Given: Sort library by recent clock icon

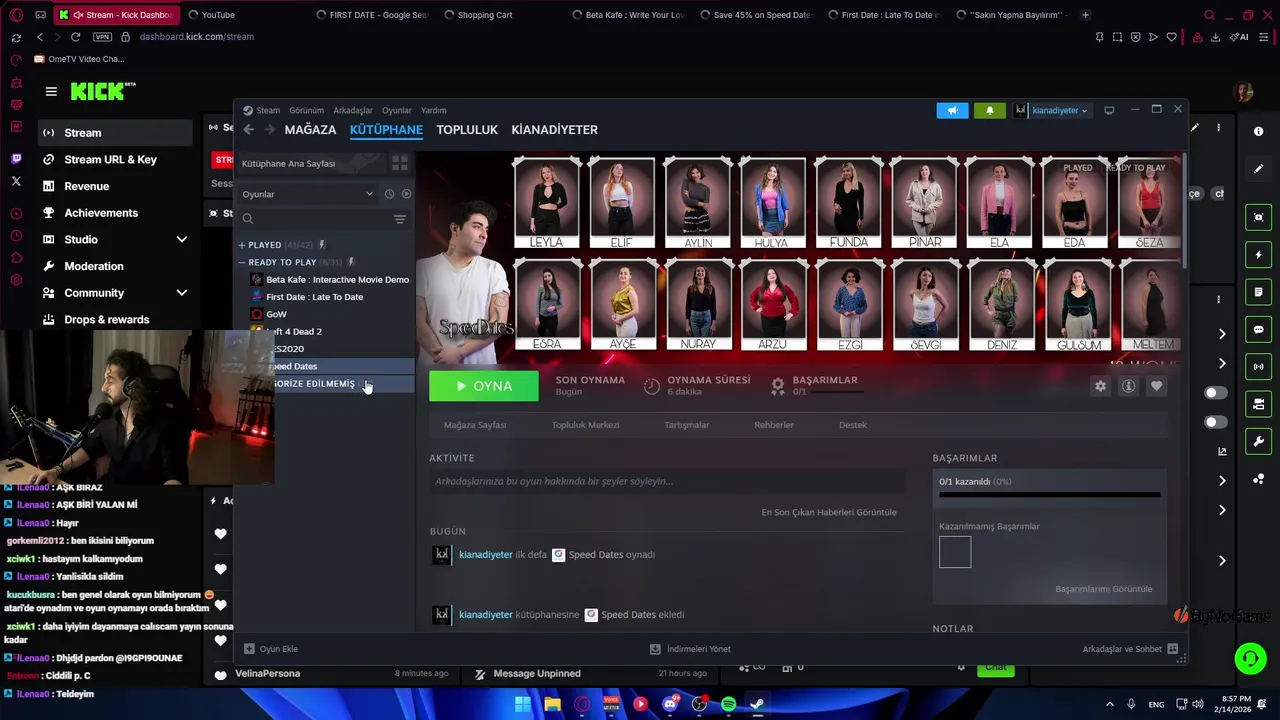Looking at the screenshot, I should click(x=389, y=194).
